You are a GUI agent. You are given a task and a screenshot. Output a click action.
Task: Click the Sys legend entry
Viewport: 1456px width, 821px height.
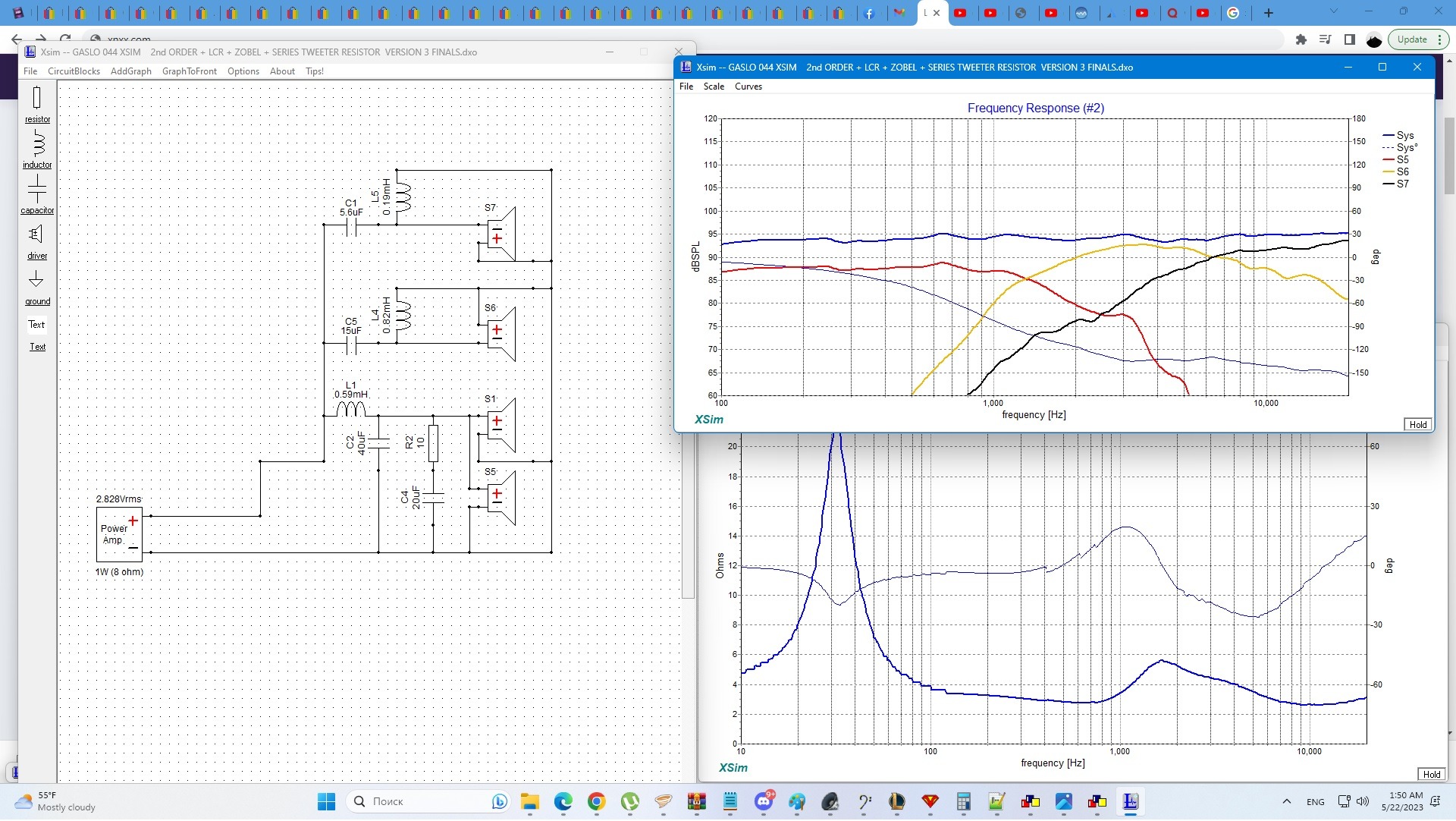tap(1398, 136)
